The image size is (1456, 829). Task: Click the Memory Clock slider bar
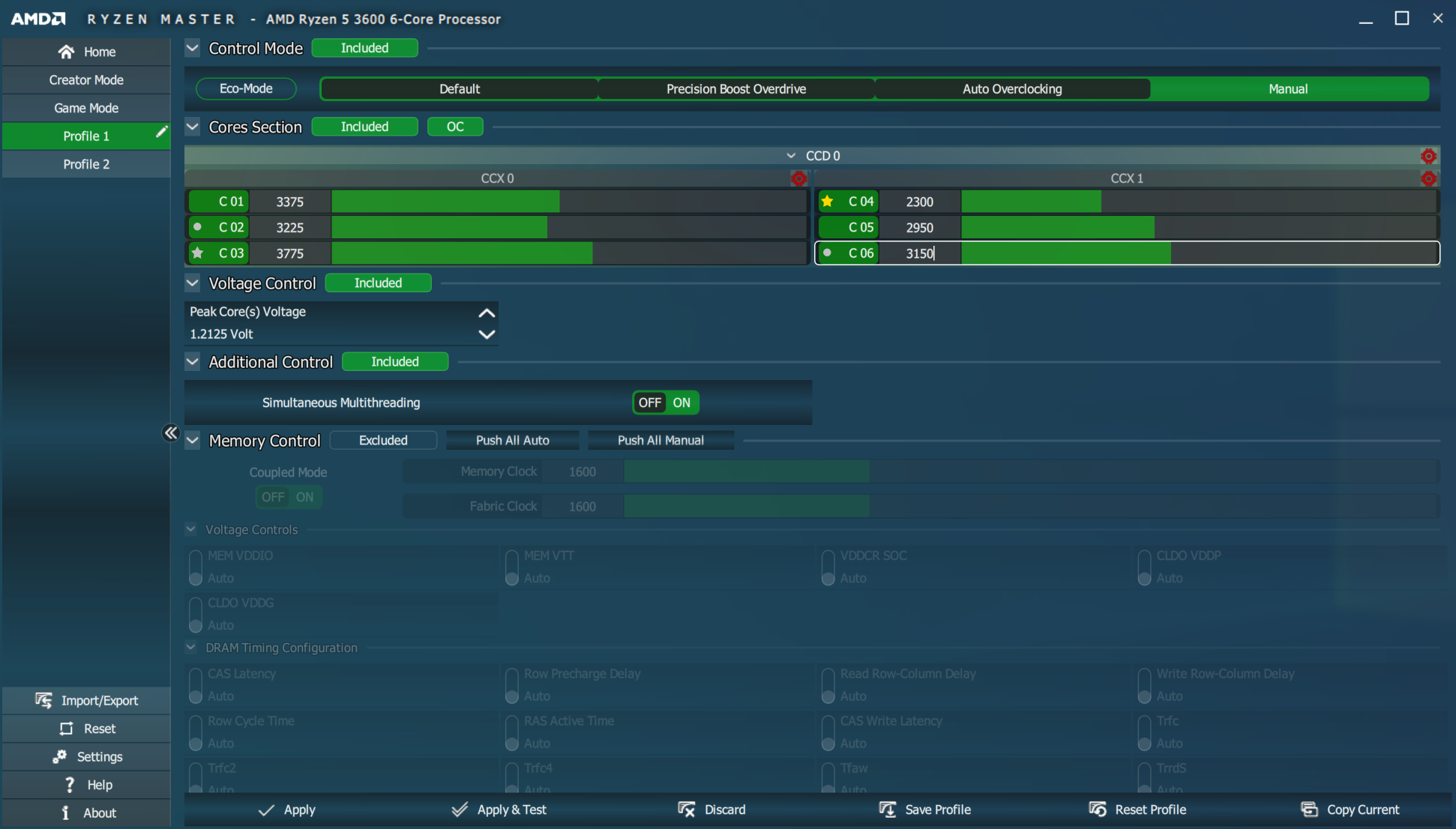pos(1031,471)
